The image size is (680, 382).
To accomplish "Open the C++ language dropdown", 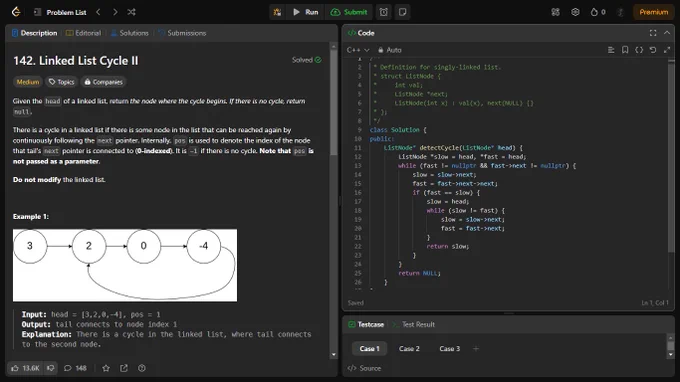I will (358, 50).
